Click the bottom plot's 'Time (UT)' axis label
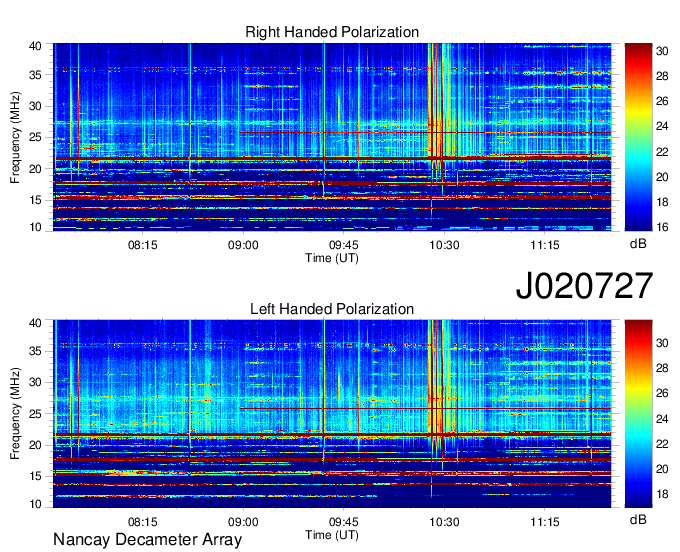Screen dimensions: 680x552 [x=332, y=535]
